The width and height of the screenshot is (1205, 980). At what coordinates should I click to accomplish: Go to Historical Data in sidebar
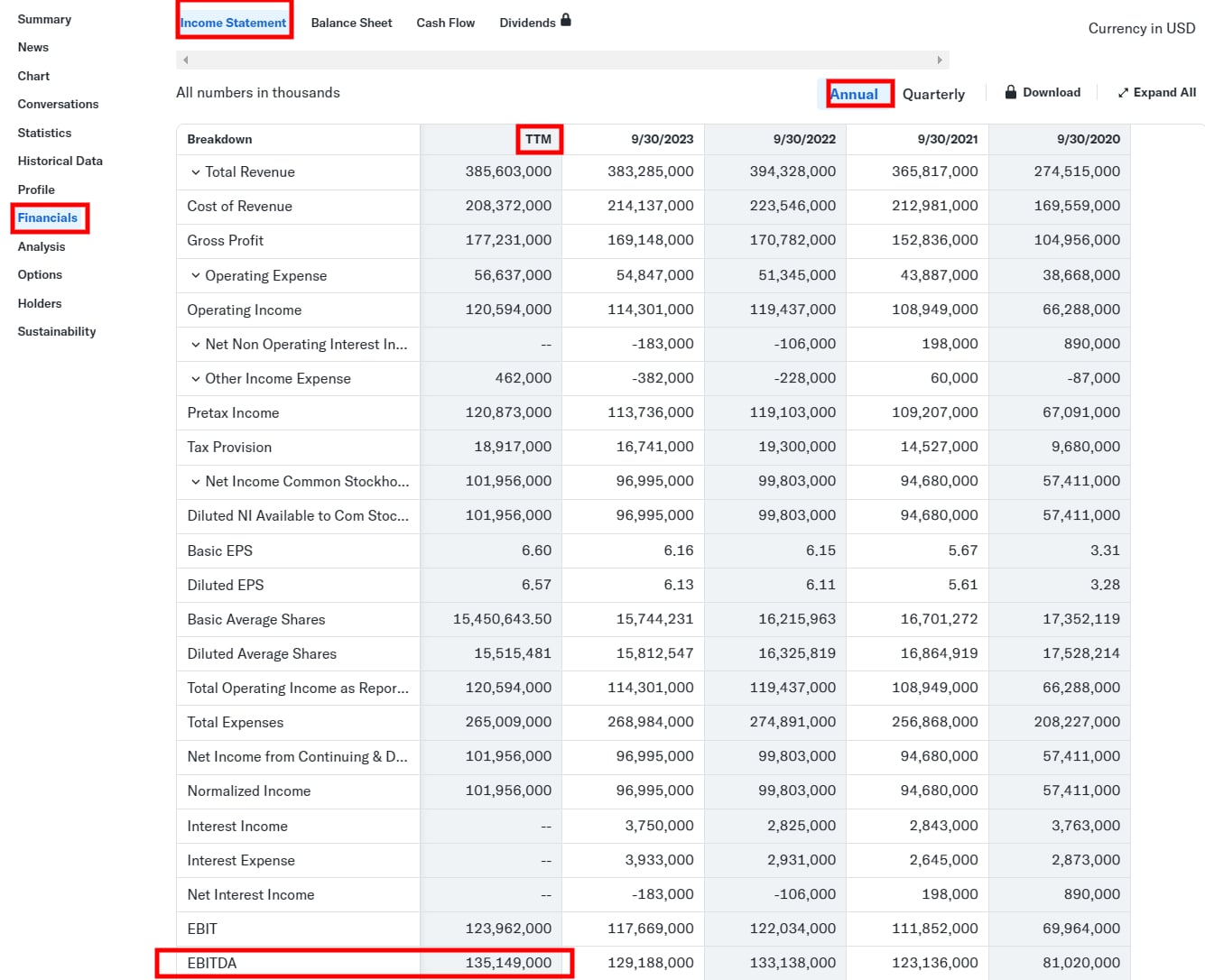60,161
